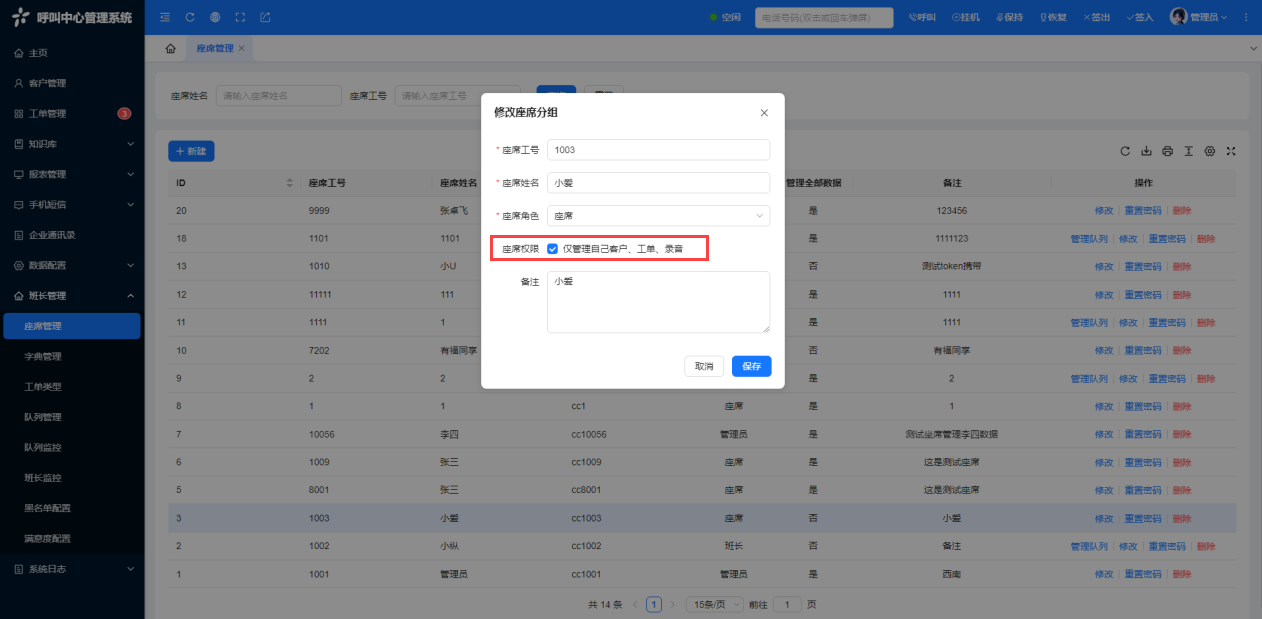The width and height of the screenshot is (1262, 619).
Task: Expand the 知识库 sidebar section
Action: coord(72,144)
